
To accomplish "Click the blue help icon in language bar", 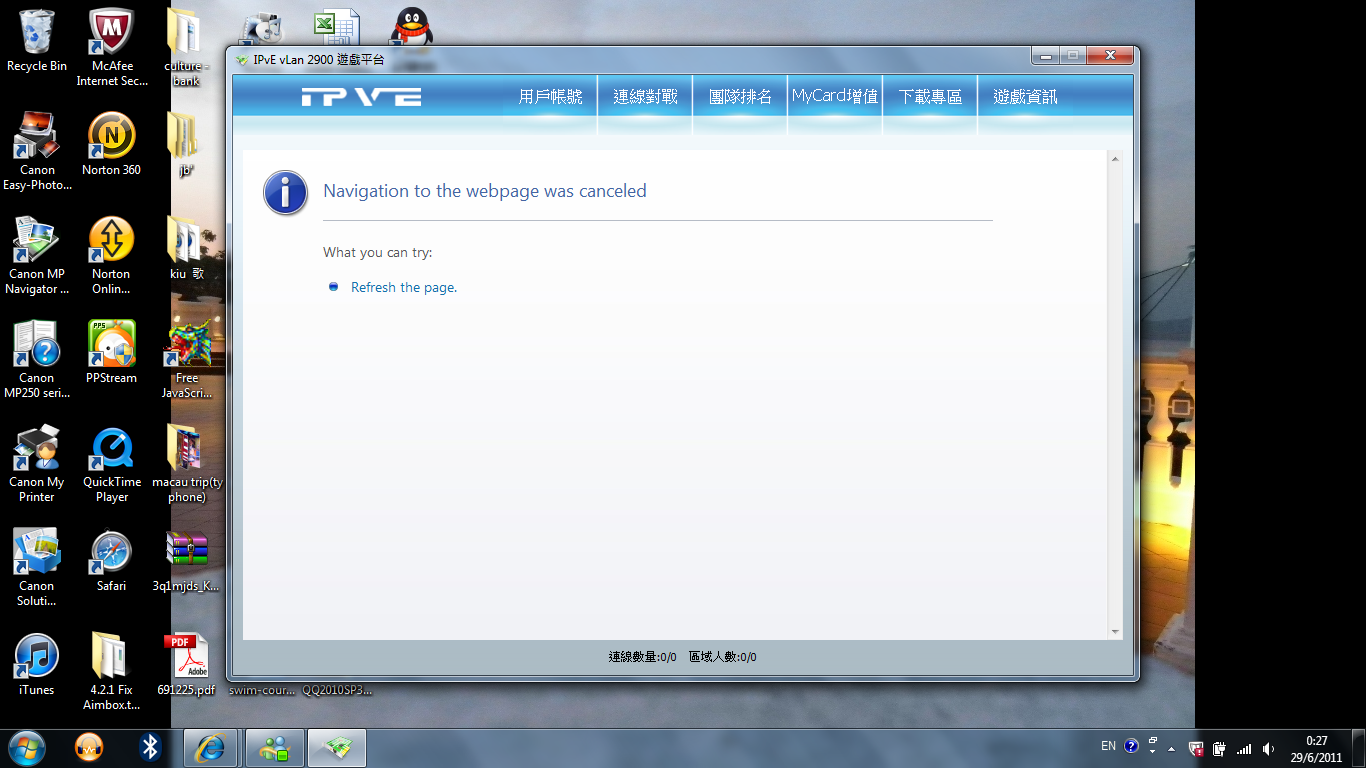I will 1131,746.
